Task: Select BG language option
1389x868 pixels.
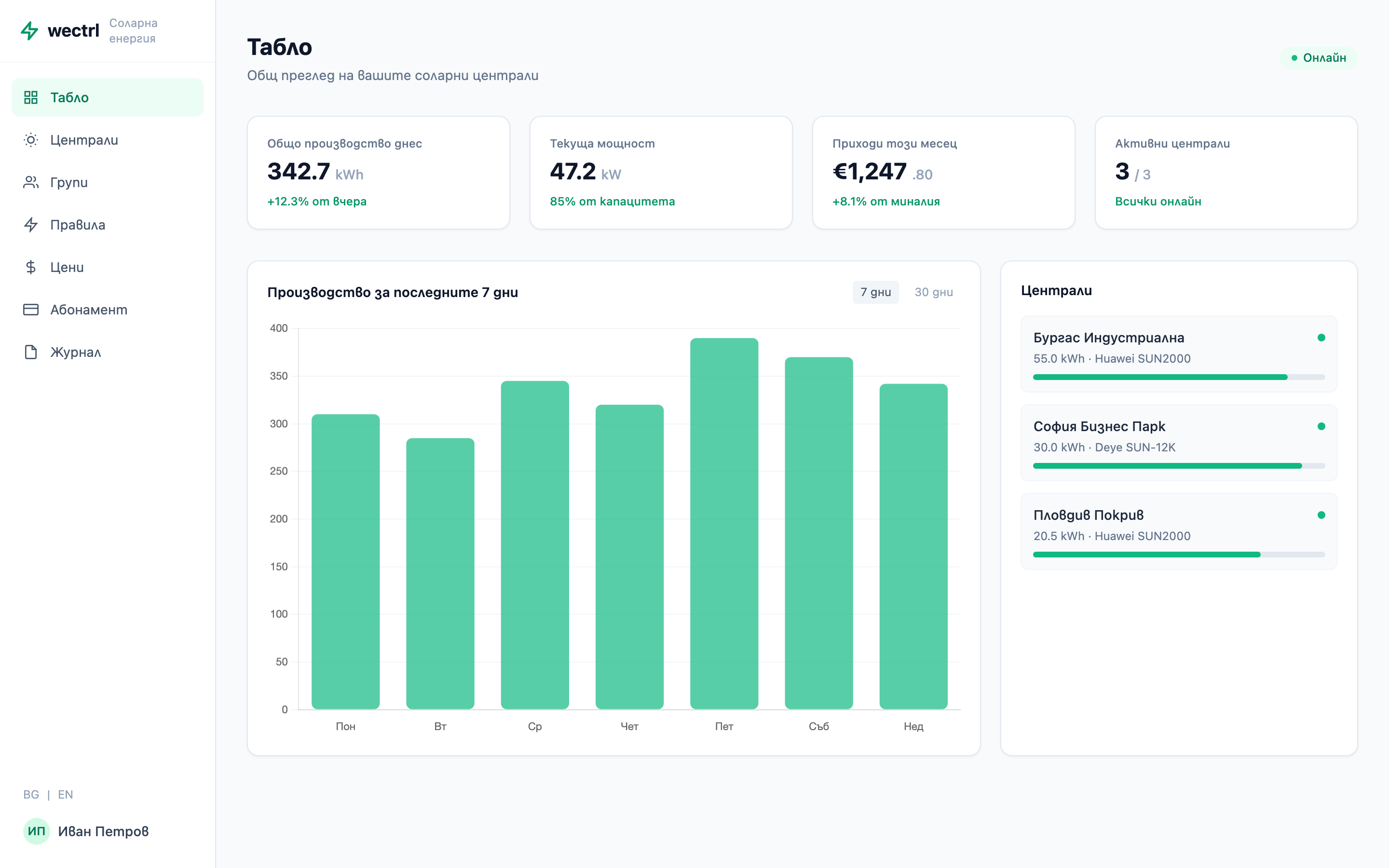Action: [31, 794]
